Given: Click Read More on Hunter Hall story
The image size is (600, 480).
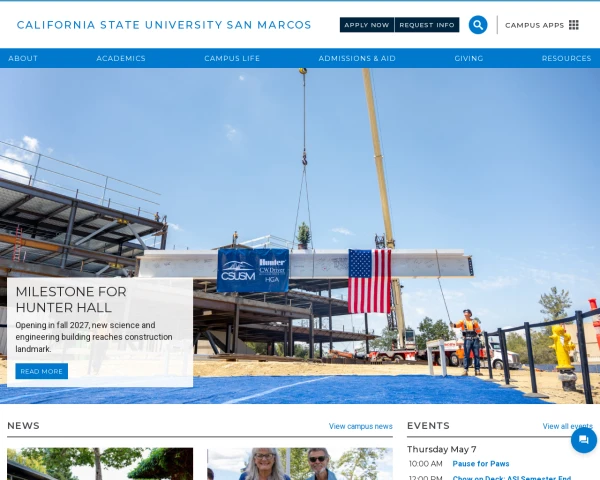Looking at the screenshot, I should [x=42, y=371].
